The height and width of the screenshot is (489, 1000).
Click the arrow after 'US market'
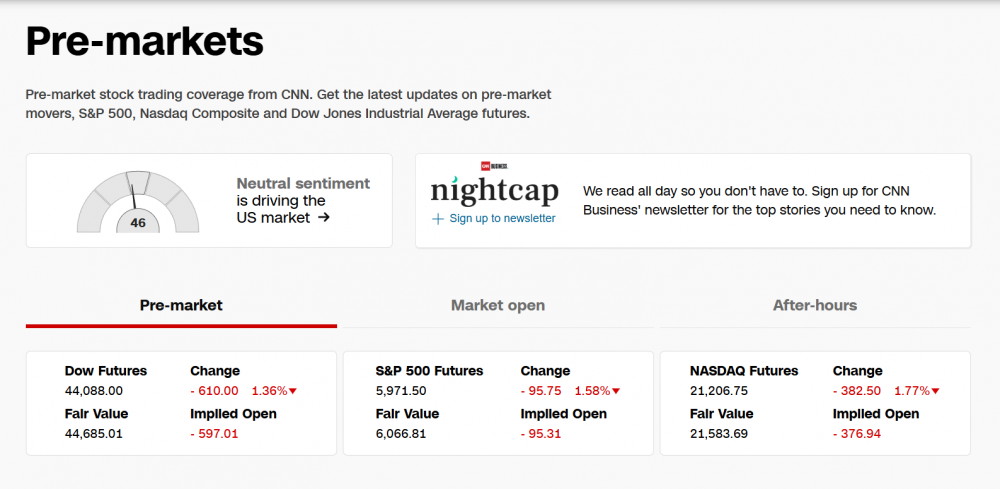coord(323,217)
